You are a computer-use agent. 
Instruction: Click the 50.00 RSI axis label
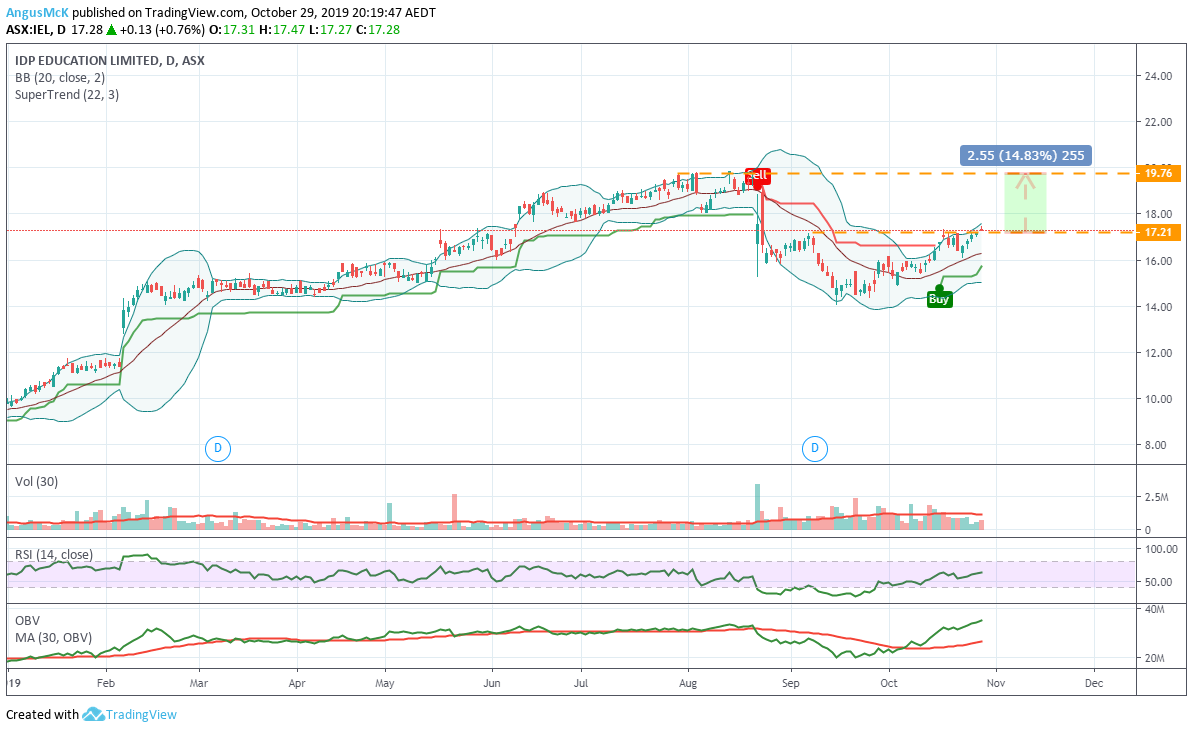[1158, 582]
